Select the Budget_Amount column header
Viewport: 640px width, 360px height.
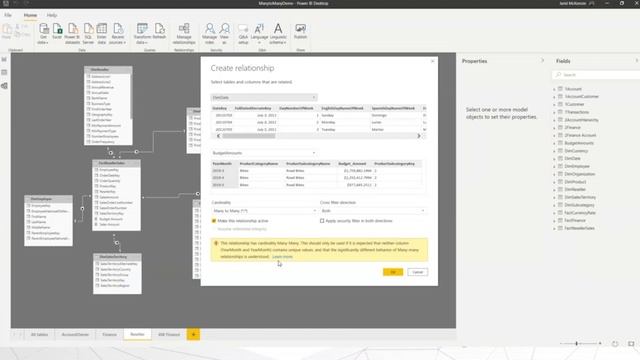352,164
